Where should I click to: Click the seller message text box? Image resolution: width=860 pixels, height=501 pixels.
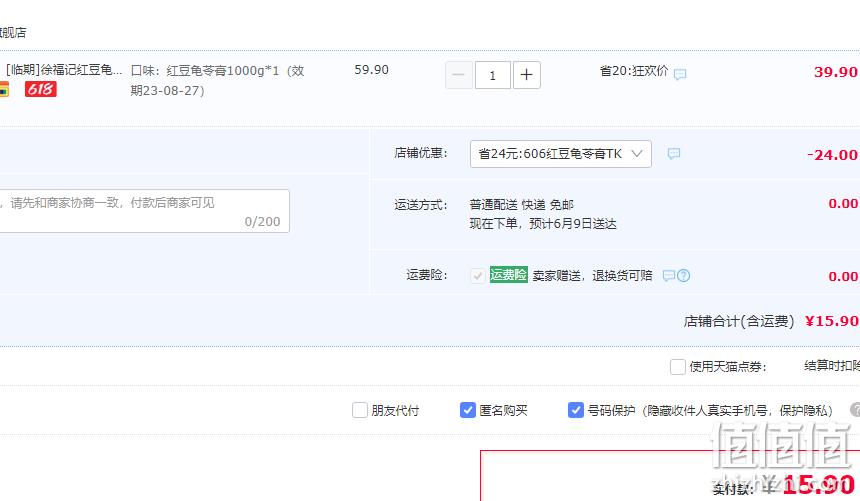(144, 211)
